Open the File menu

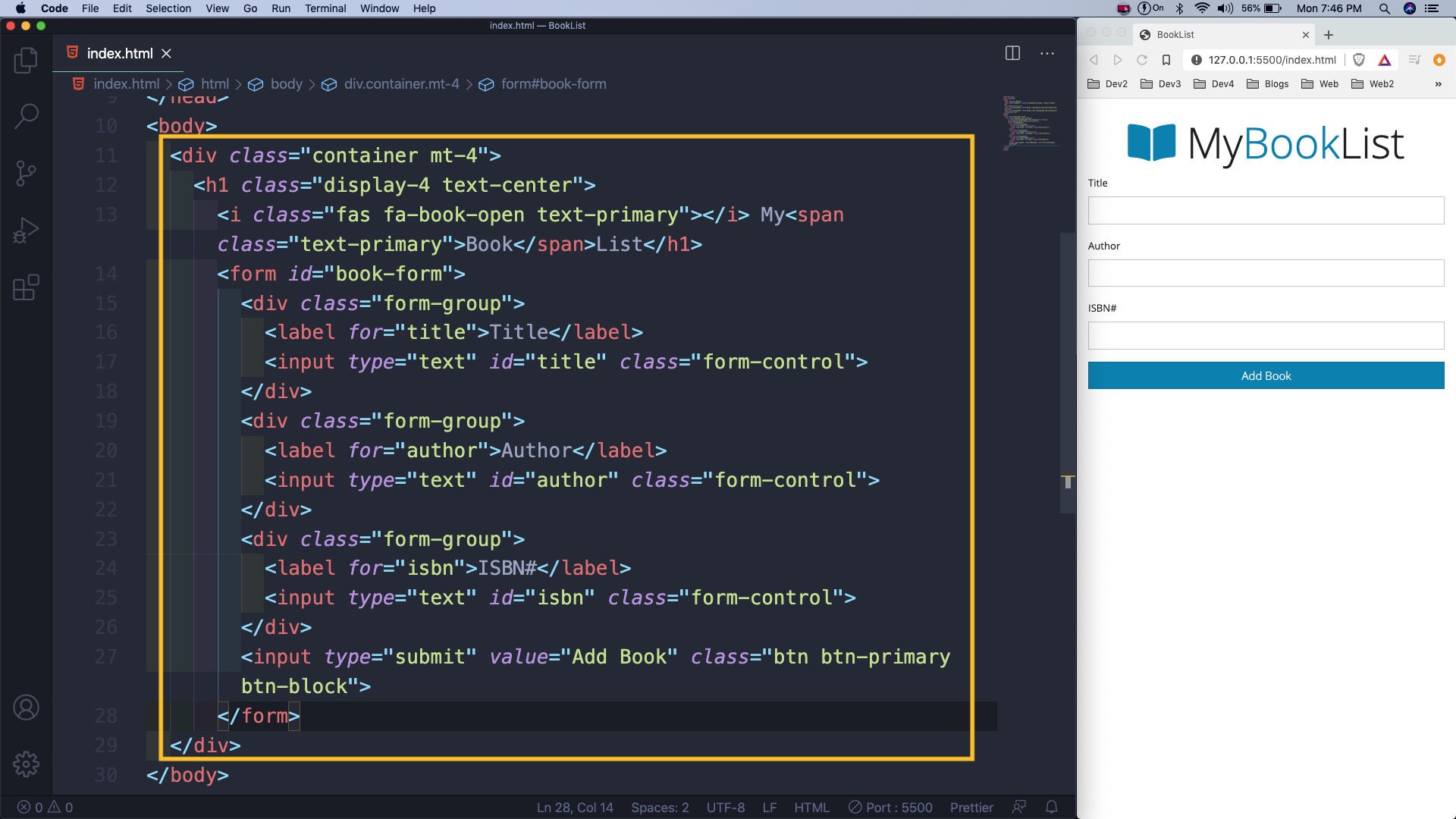(x=90, y=8)
